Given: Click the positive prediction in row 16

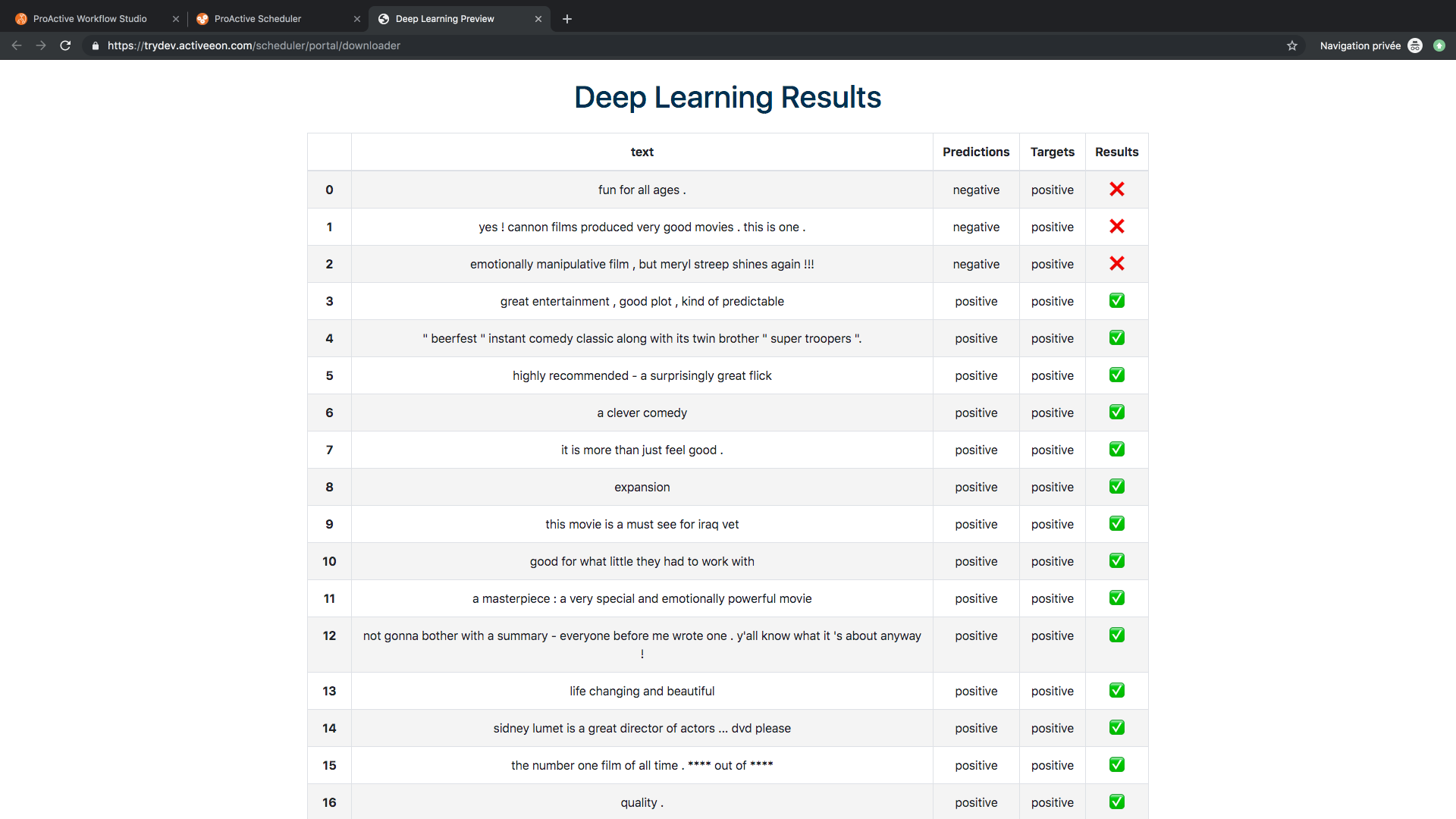Looking at the screenshot, I should coord(976,802).
